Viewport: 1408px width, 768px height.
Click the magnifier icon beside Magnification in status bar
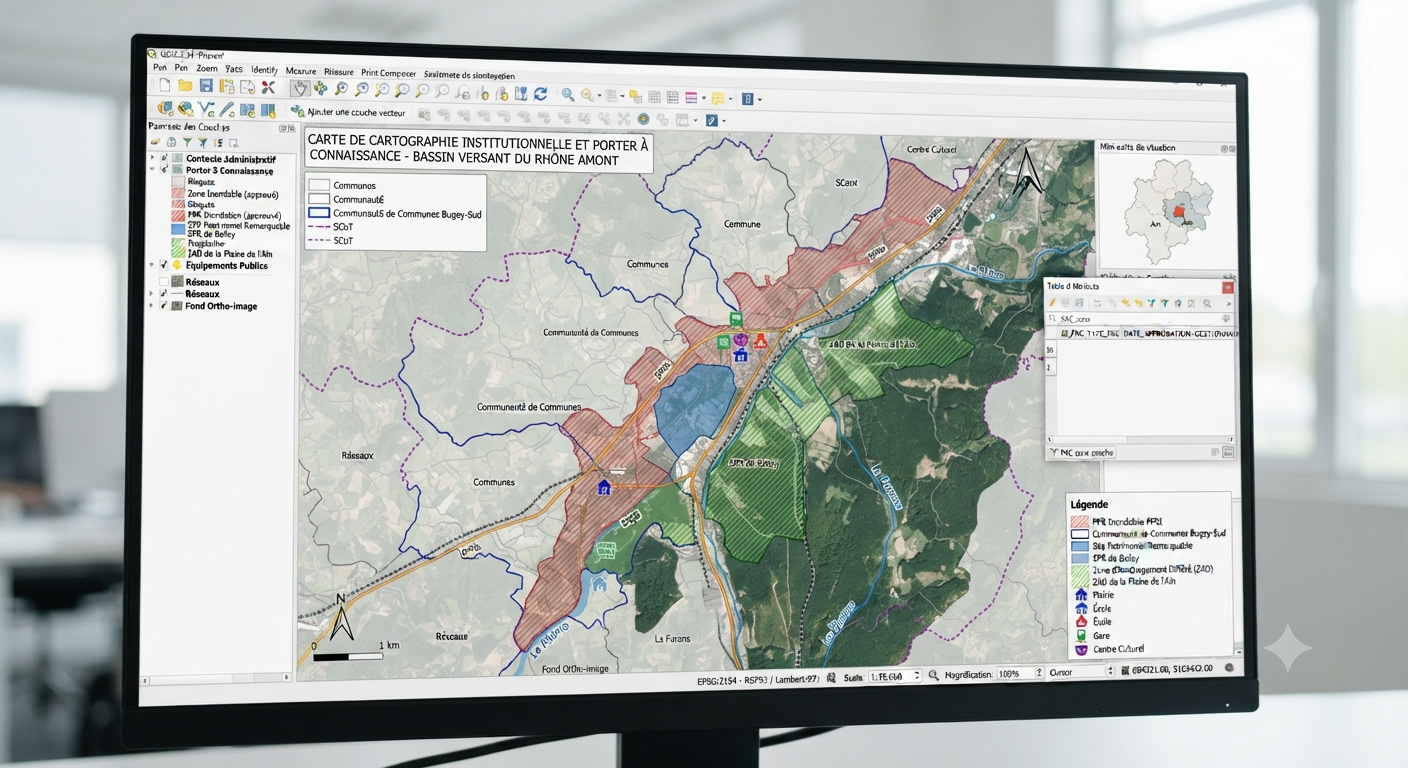933,675
